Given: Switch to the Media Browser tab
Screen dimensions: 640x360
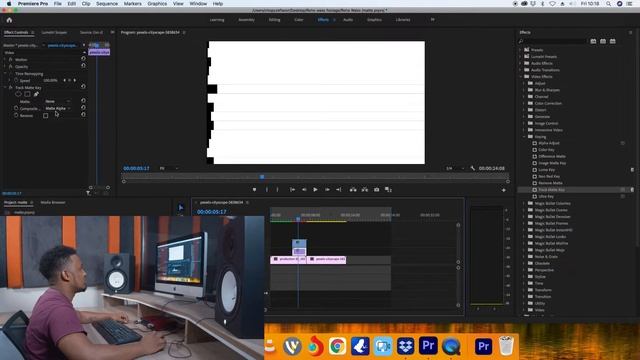Looking at the screenshot, I should [53, 202].
